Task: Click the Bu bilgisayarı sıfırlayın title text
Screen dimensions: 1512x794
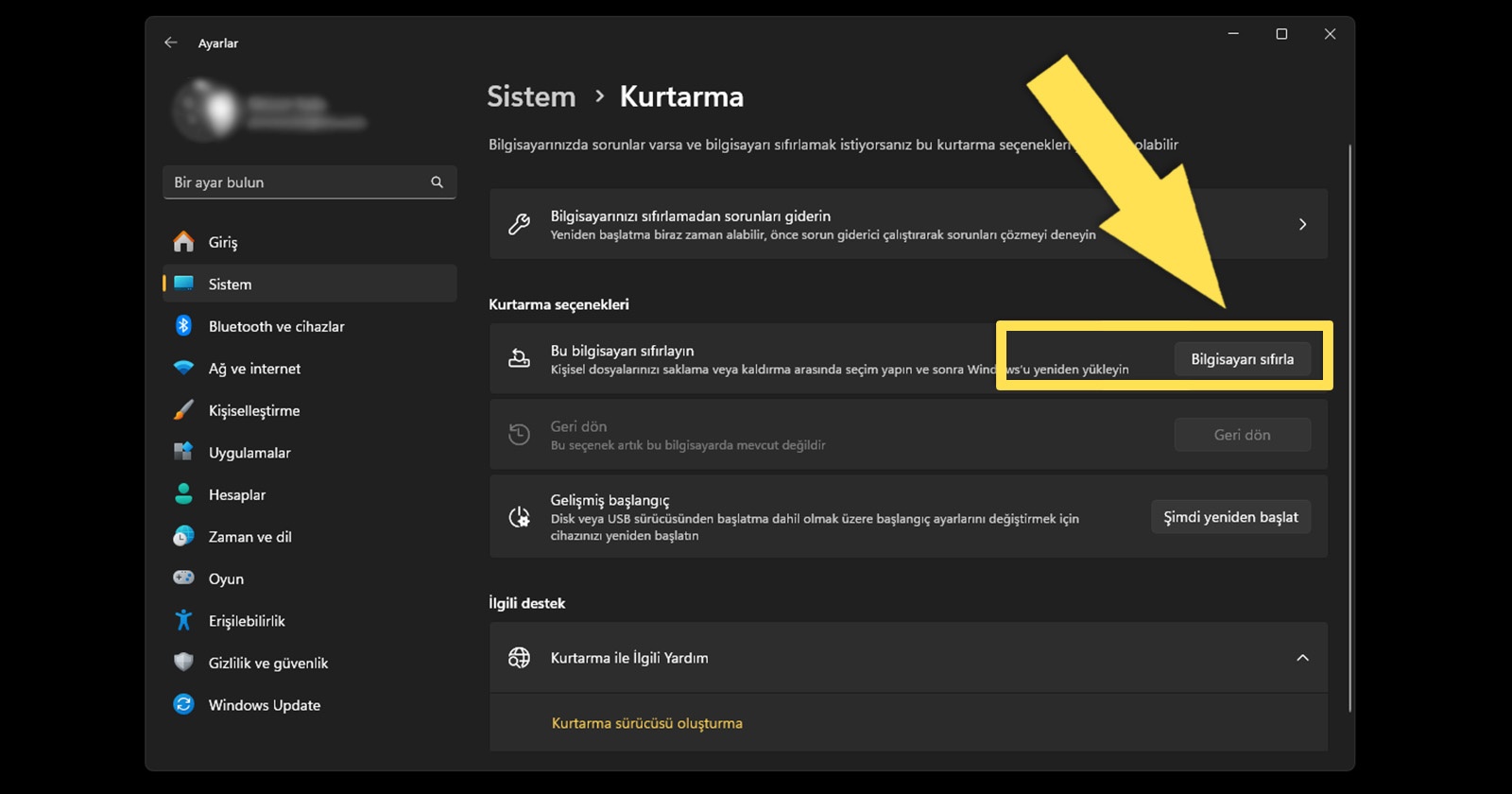Action: (622, 351)
